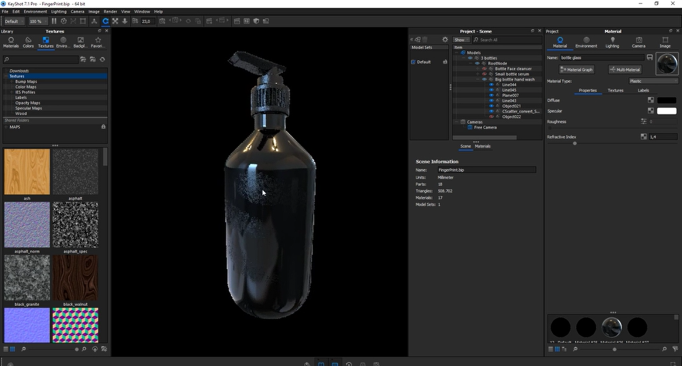Select the tumble camera rotate tool

click(105, 21)
